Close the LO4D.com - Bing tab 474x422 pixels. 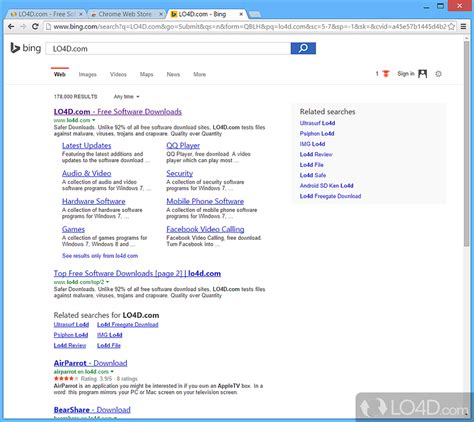click(x=241, y=14)
